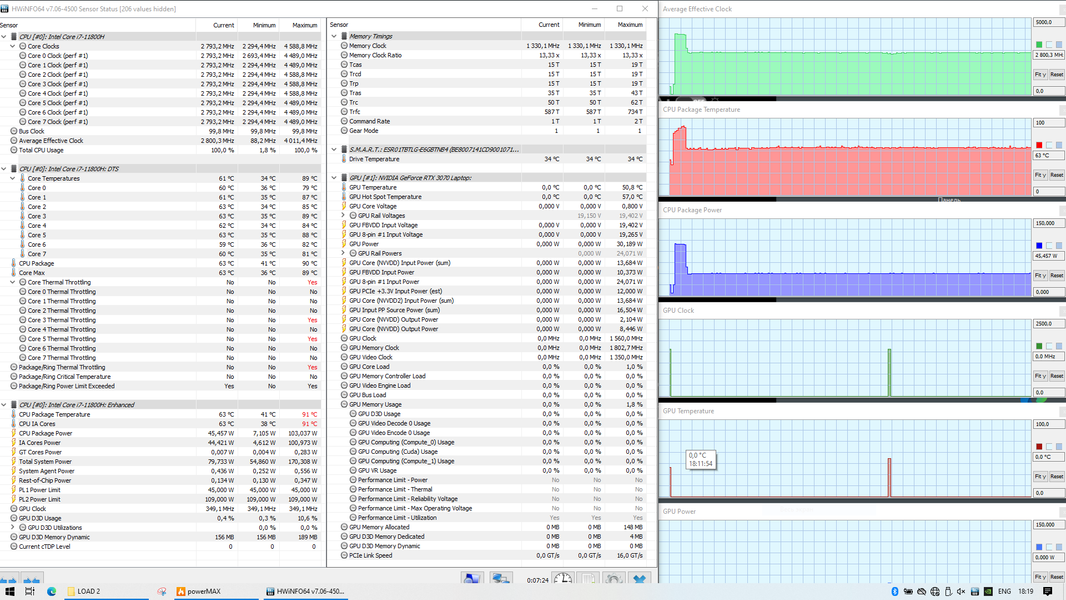This screenshot has height=600, width=1066.
Task: Click the expand-columns arrows icon in bottom toolbar
Action: 10,580
